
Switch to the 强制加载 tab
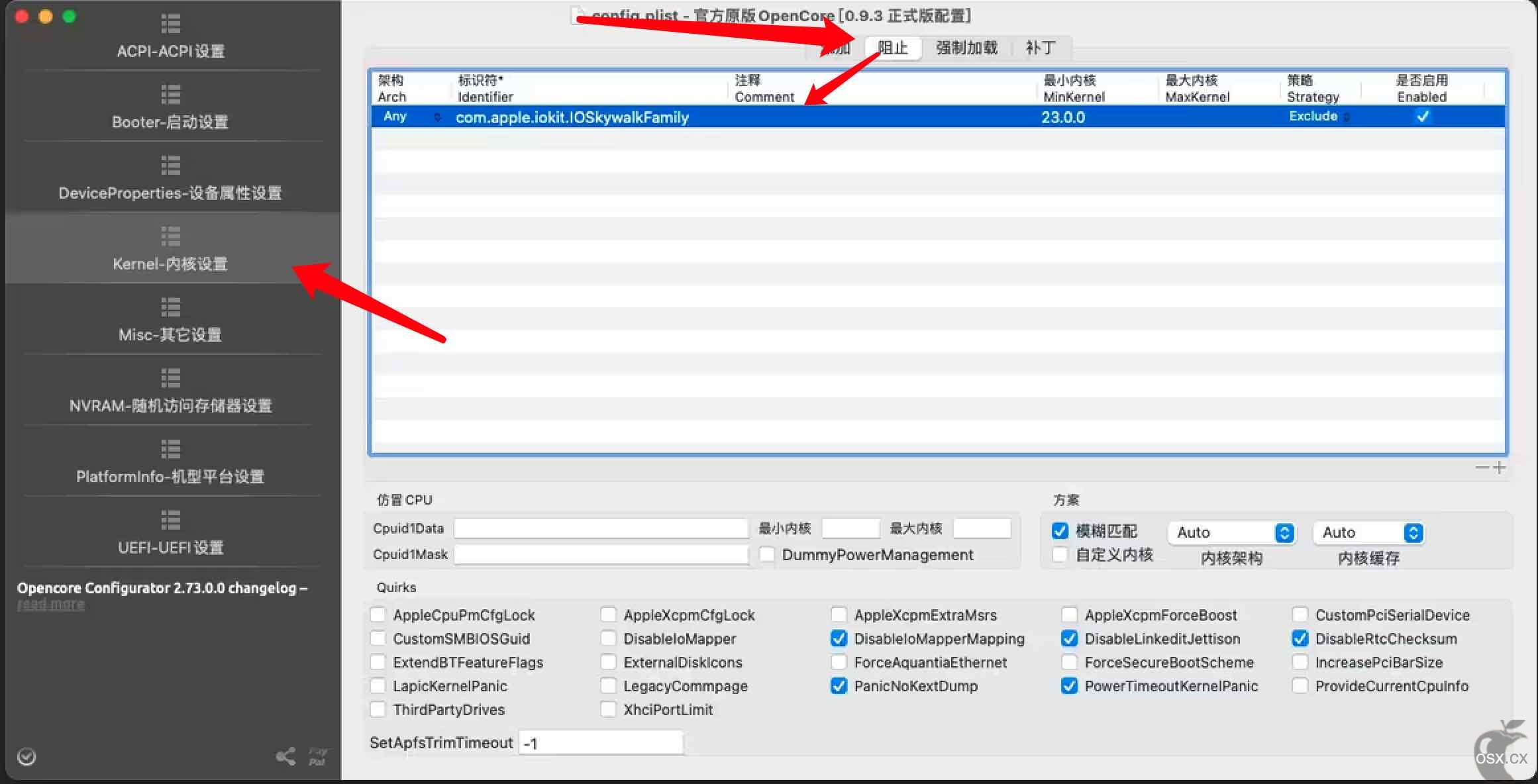tap(966, 48)
